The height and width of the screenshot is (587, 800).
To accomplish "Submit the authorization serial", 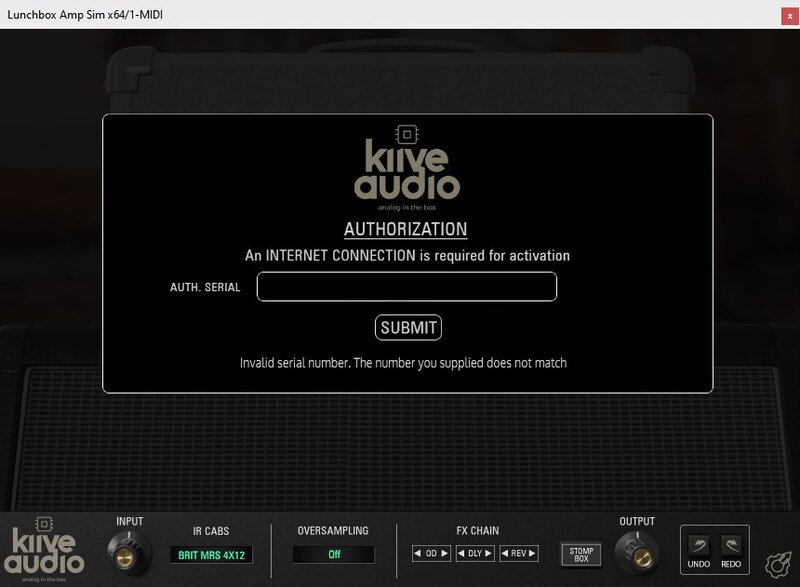I will [x=408, y=327].
